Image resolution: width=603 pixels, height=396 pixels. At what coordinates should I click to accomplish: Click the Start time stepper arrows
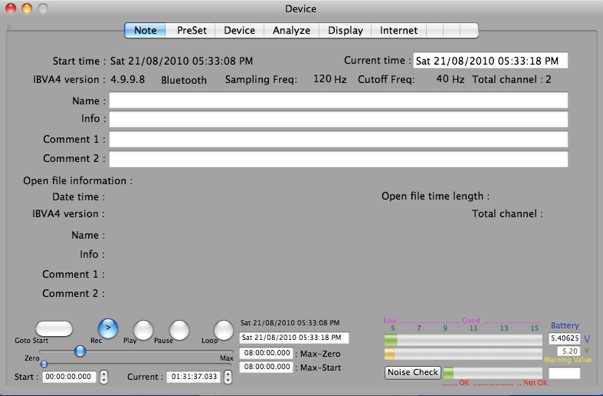(104, 377)
